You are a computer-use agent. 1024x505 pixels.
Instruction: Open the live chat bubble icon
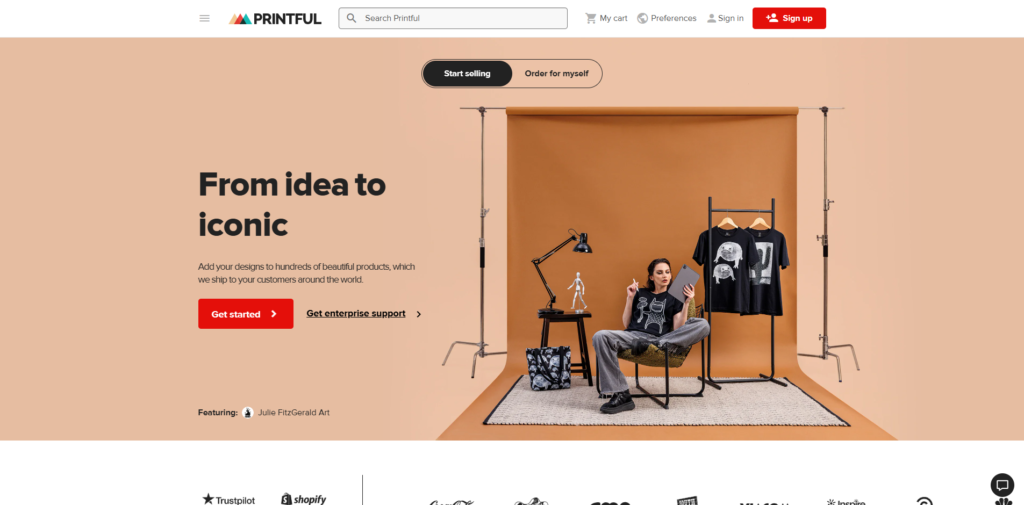coord(1002,485)
